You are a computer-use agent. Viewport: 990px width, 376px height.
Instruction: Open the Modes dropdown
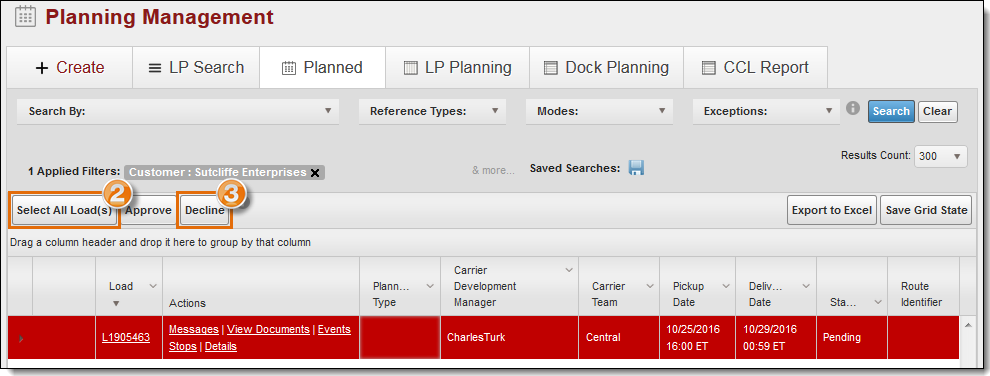(599, 111)
